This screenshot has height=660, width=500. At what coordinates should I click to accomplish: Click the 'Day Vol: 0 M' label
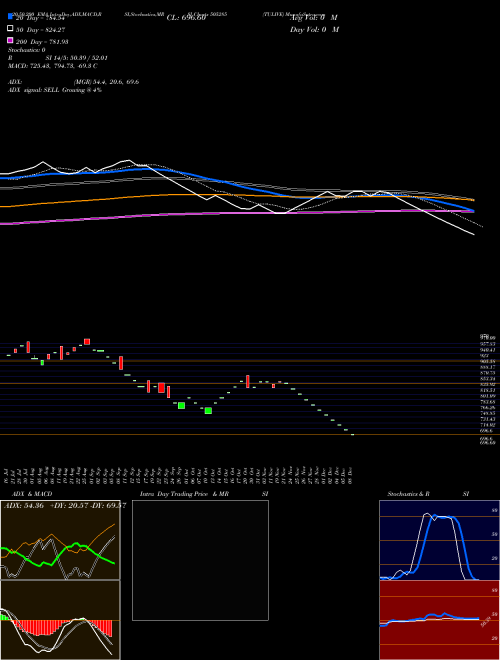coord(314,30)
